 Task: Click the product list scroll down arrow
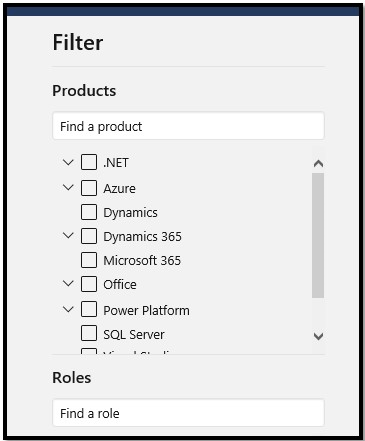pos(318,336)
